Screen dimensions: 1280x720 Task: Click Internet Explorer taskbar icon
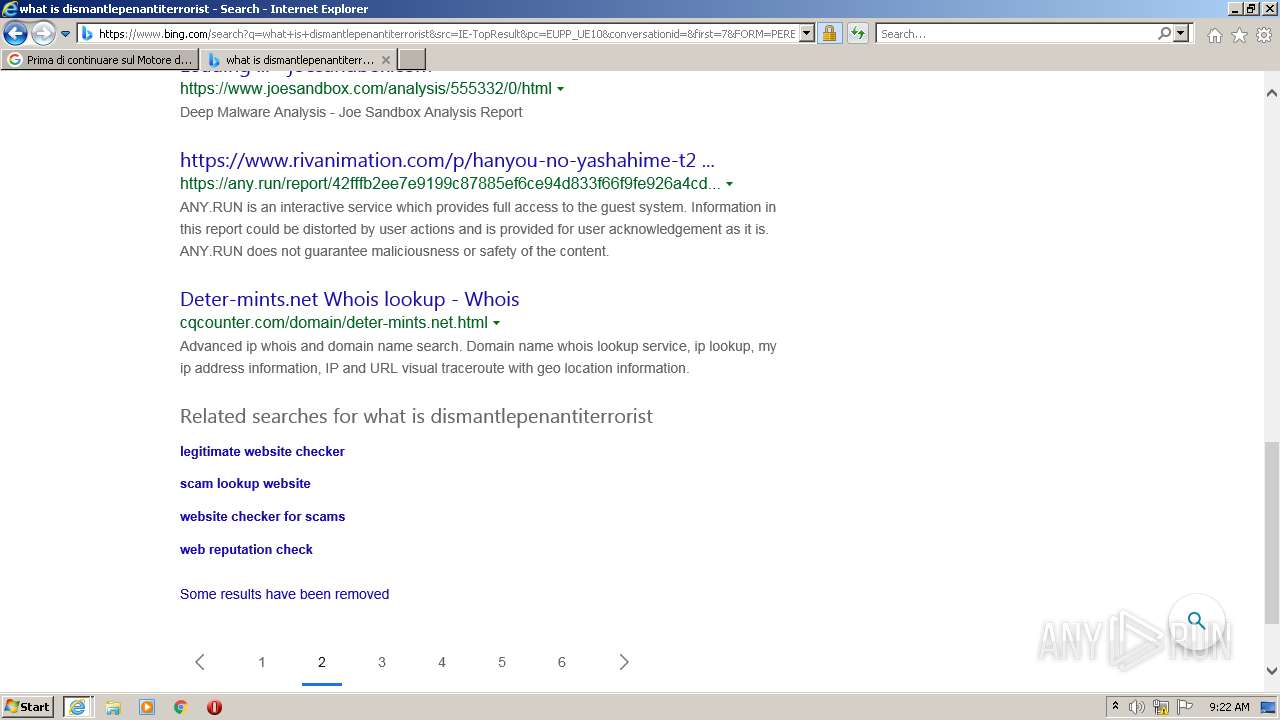click(77, 707)
